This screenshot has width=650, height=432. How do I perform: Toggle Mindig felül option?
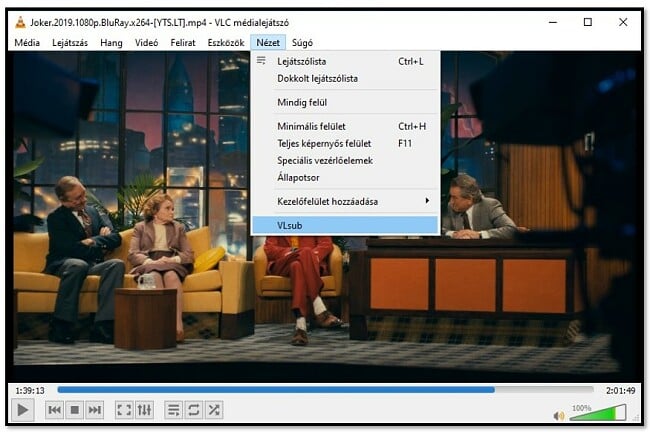(345, 102)
